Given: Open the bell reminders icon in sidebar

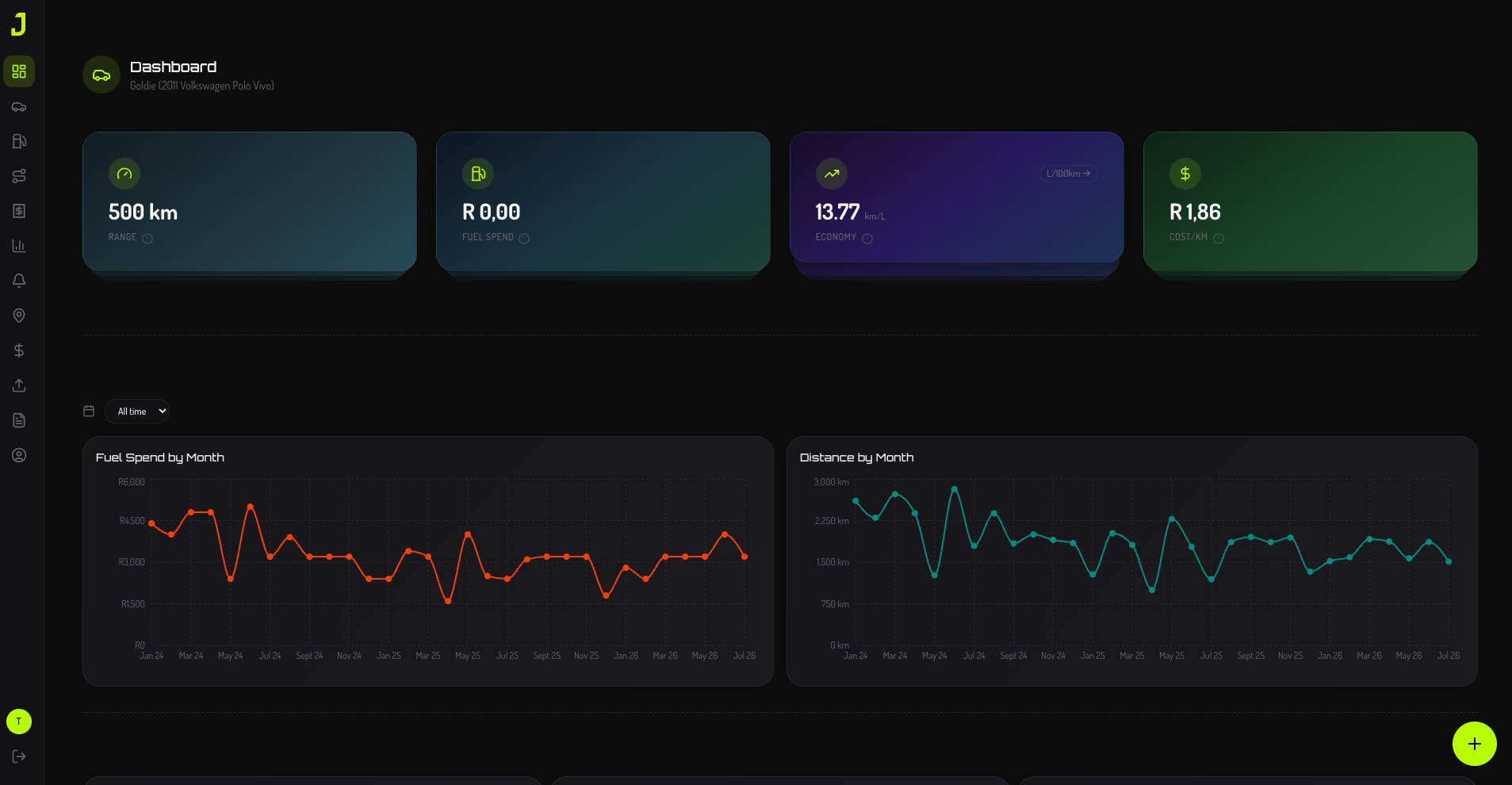Looking at the screenshot, I should (x=19, y=281).
